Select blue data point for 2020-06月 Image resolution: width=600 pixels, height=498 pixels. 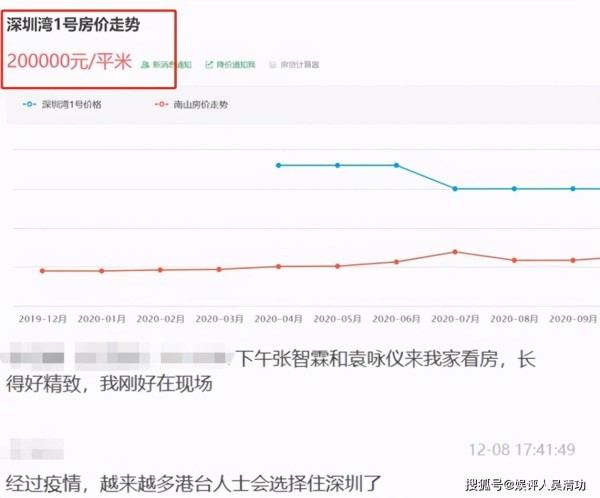396,165
